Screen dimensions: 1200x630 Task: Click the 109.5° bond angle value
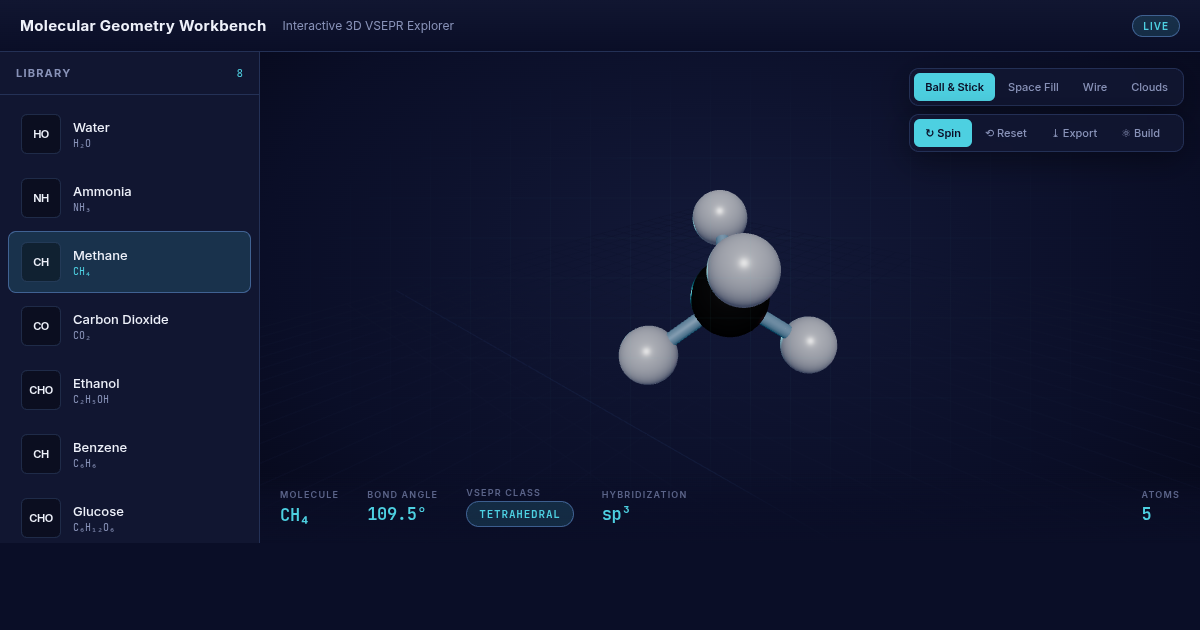click(396, 514)
